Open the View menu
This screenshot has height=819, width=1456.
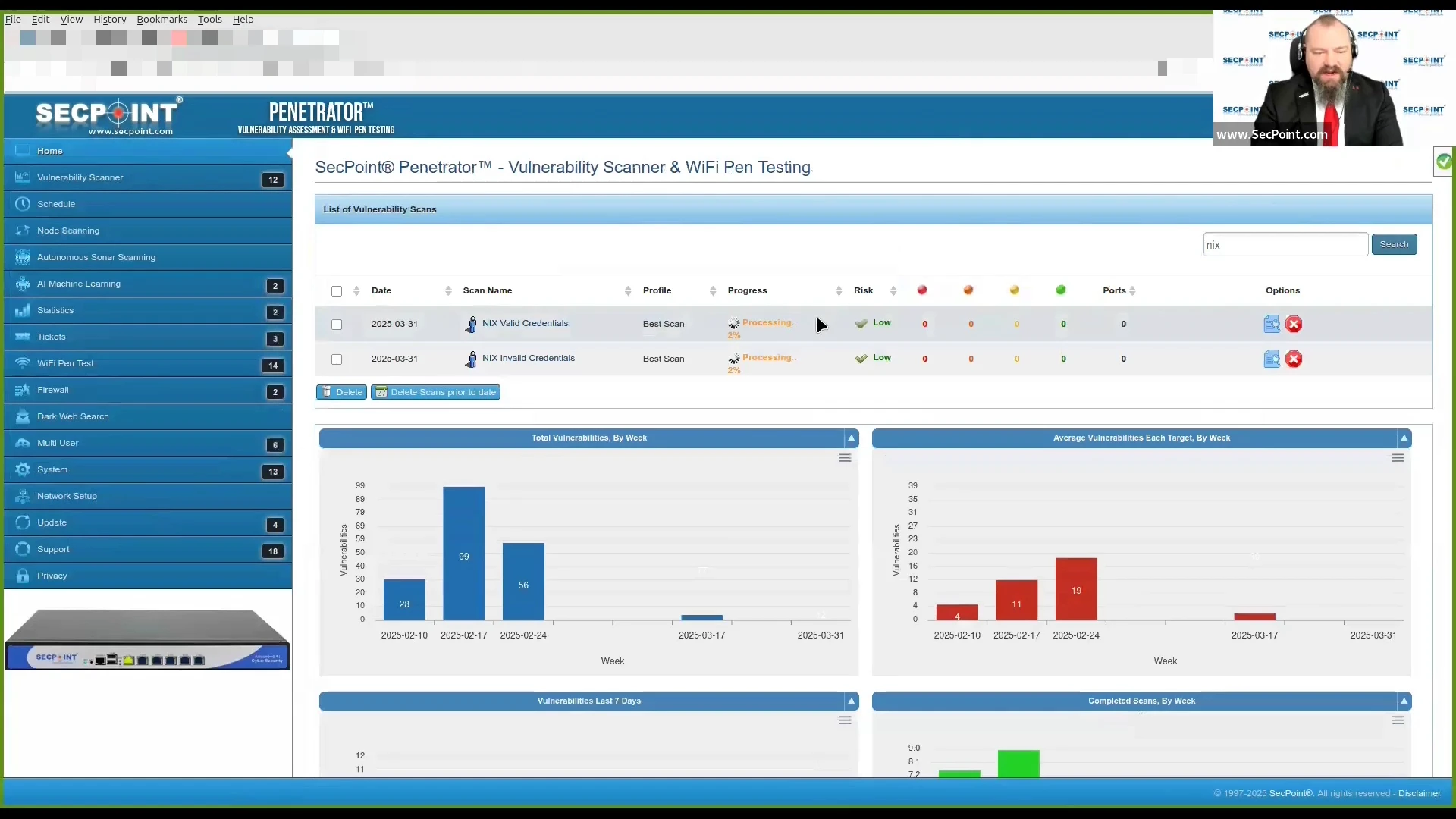[71, 20]
